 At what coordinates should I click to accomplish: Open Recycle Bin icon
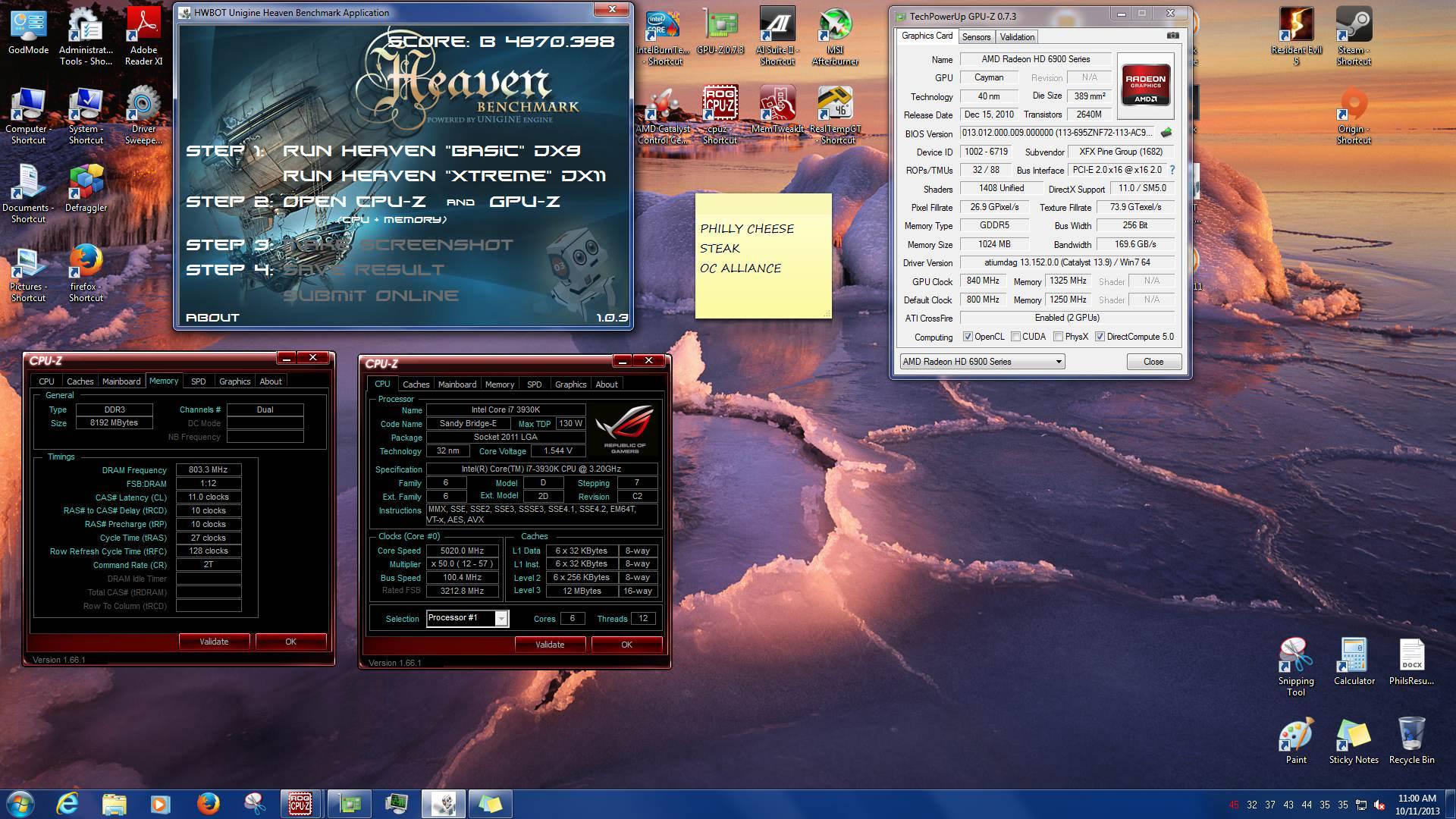(x=1411, y=740)
